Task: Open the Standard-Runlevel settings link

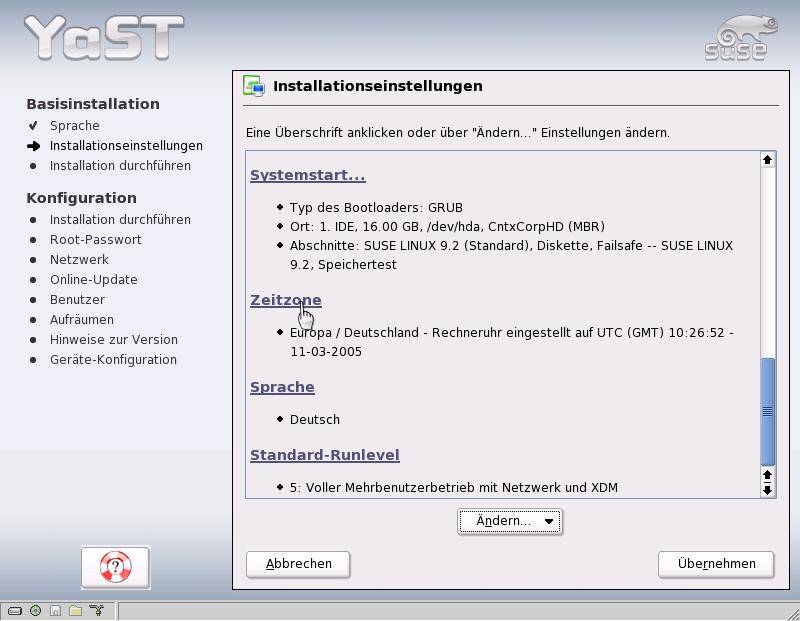Action: (x=324, y=455)
